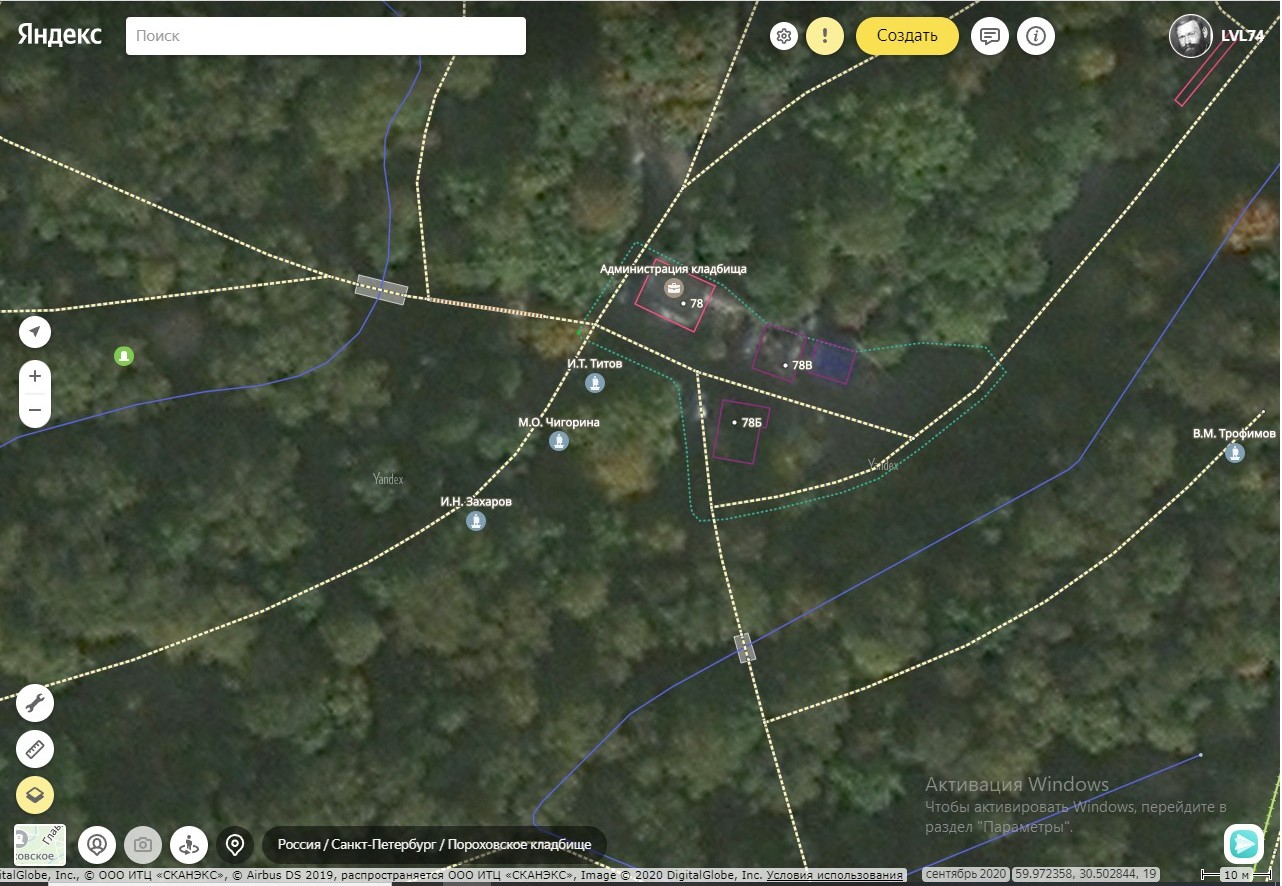This screenshot has height=886, width=1282.
Task: Zoom in with the plus button
Action: [x=35, y=376]
